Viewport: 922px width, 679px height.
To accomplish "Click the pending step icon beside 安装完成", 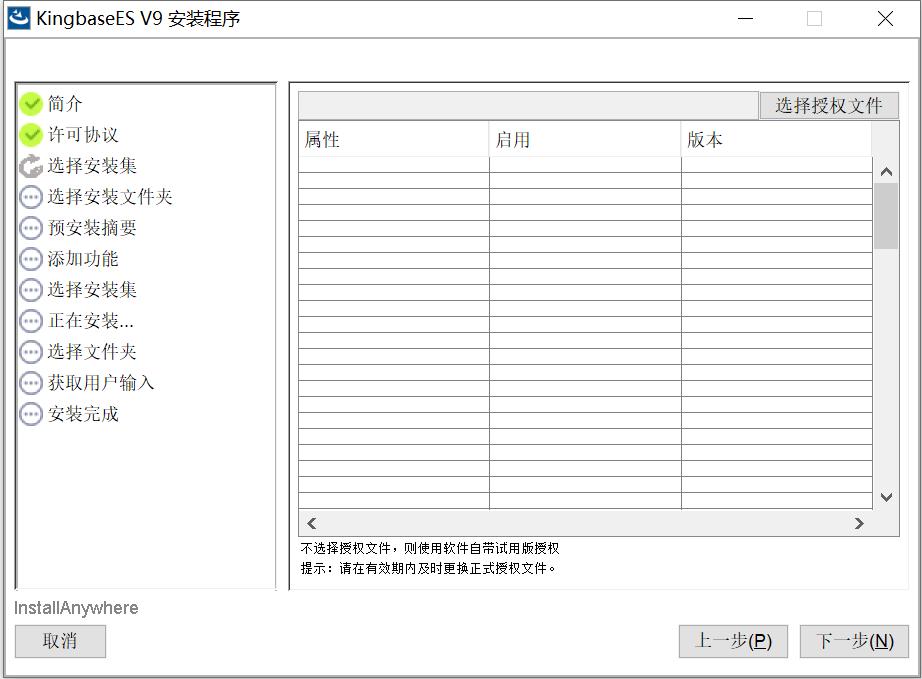I will (x=31, y=414).
